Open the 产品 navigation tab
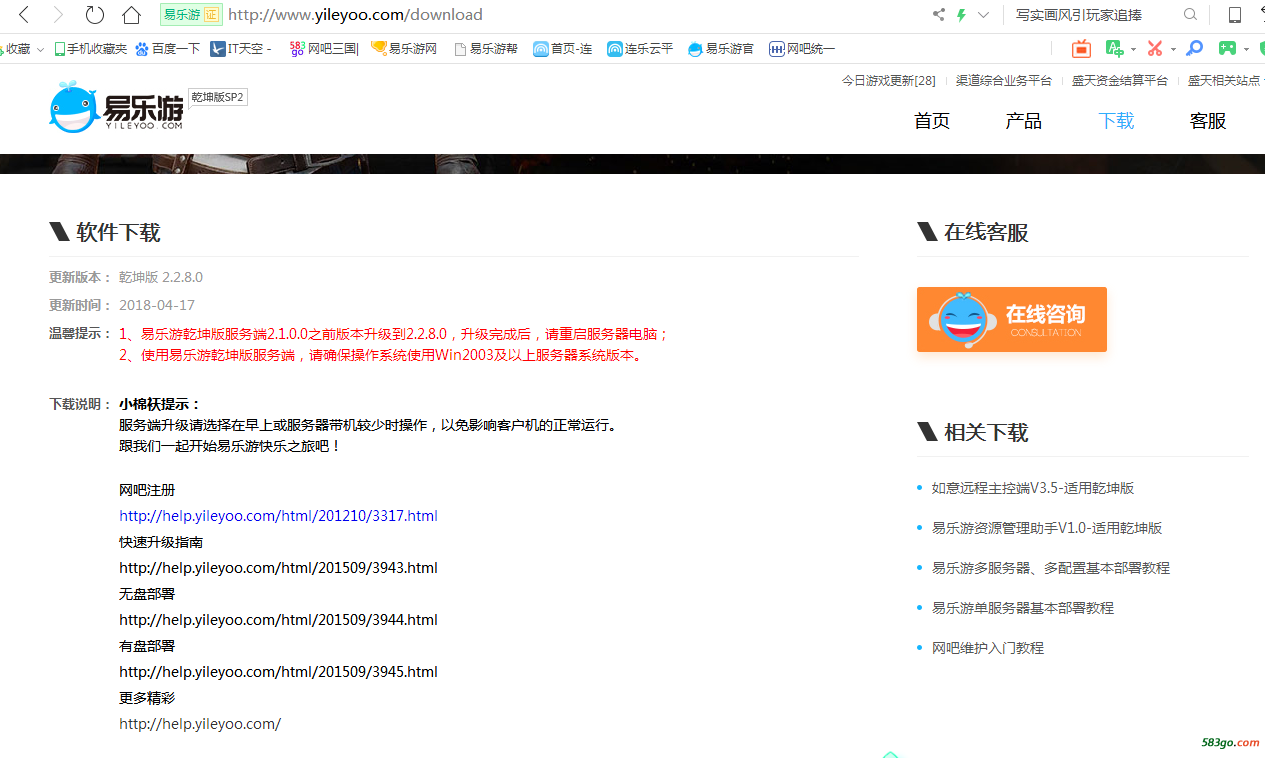Viewport: 1265px width, 758px height. 1024,121
